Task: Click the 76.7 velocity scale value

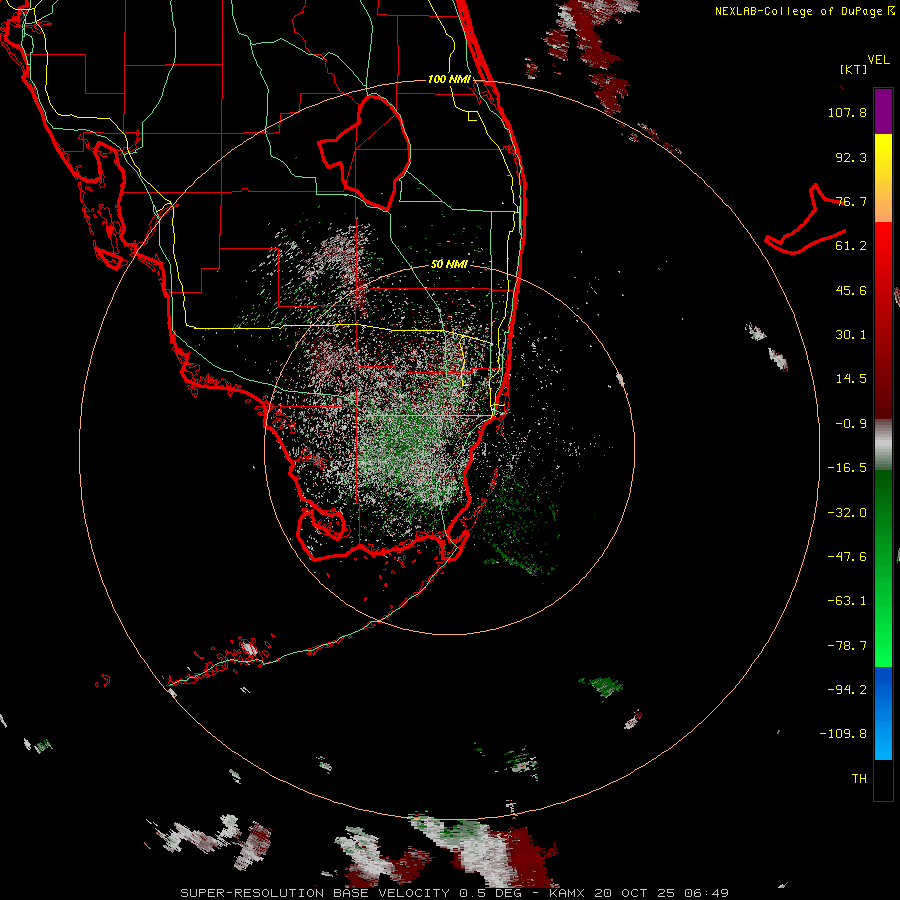Action: [x=851, y=201]
